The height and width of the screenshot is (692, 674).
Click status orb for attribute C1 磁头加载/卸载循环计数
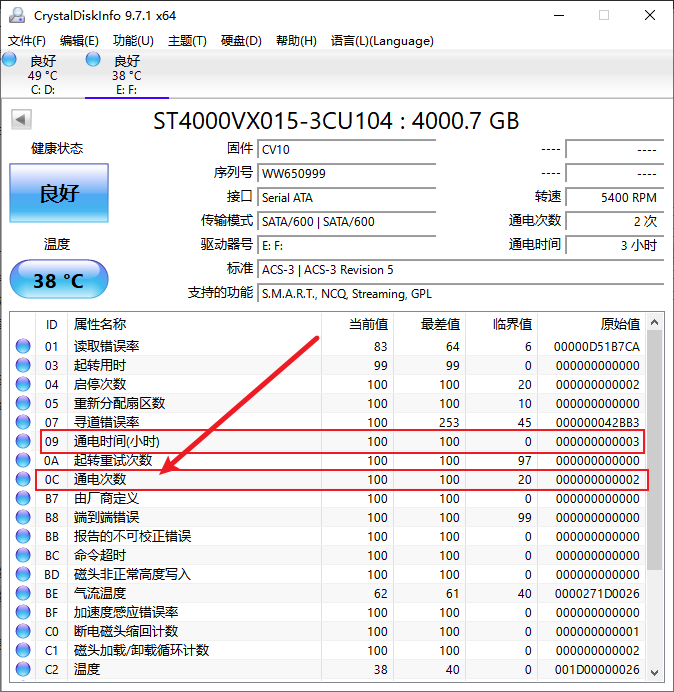click(23, 650)
